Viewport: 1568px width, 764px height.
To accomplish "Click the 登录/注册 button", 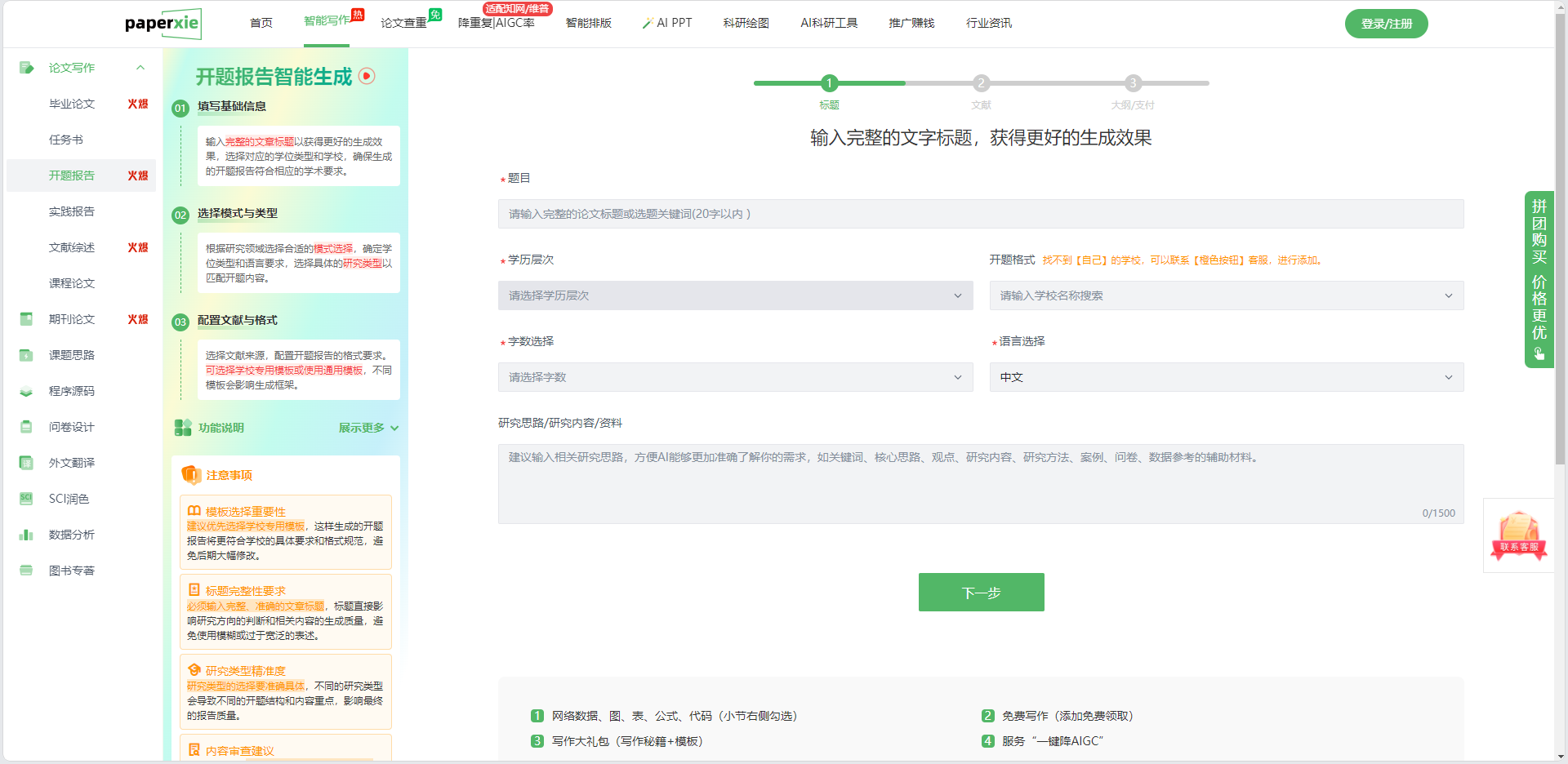I will [1386, 24].
